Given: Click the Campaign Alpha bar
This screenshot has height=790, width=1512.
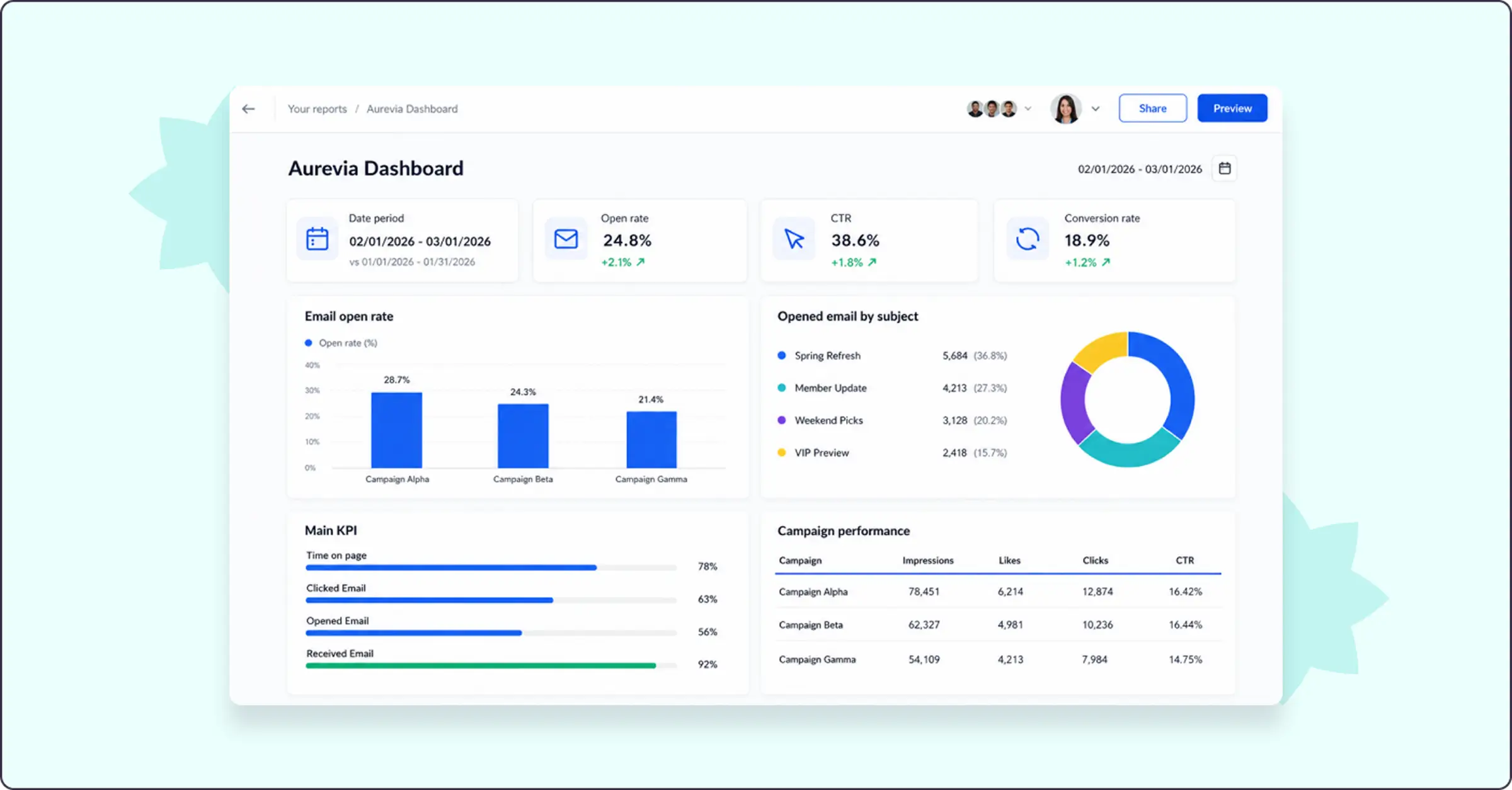Looking at the screenshot, I should 397,430.
